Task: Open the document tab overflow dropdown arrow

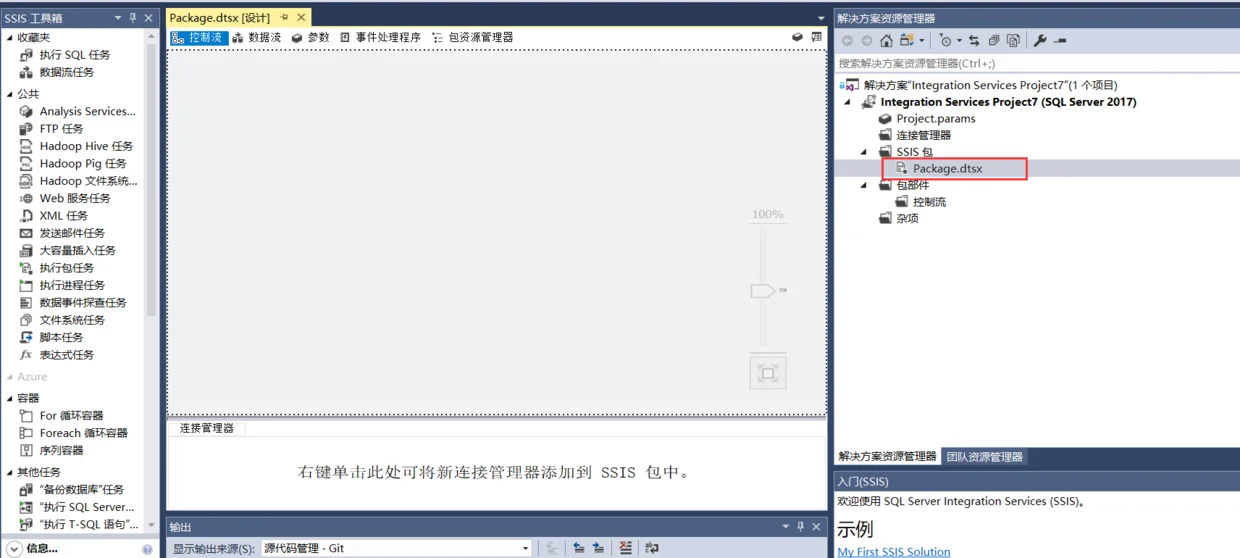Action: (x=821, y=18)
